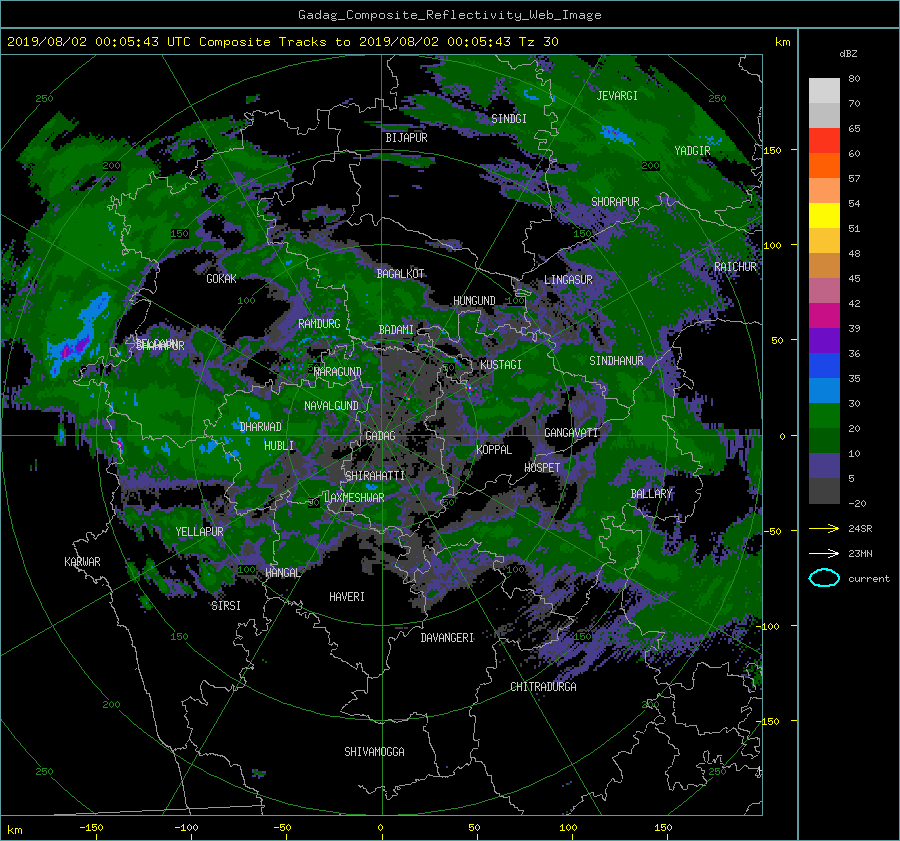Click the GADAG radar center label

tap(380, 436)
